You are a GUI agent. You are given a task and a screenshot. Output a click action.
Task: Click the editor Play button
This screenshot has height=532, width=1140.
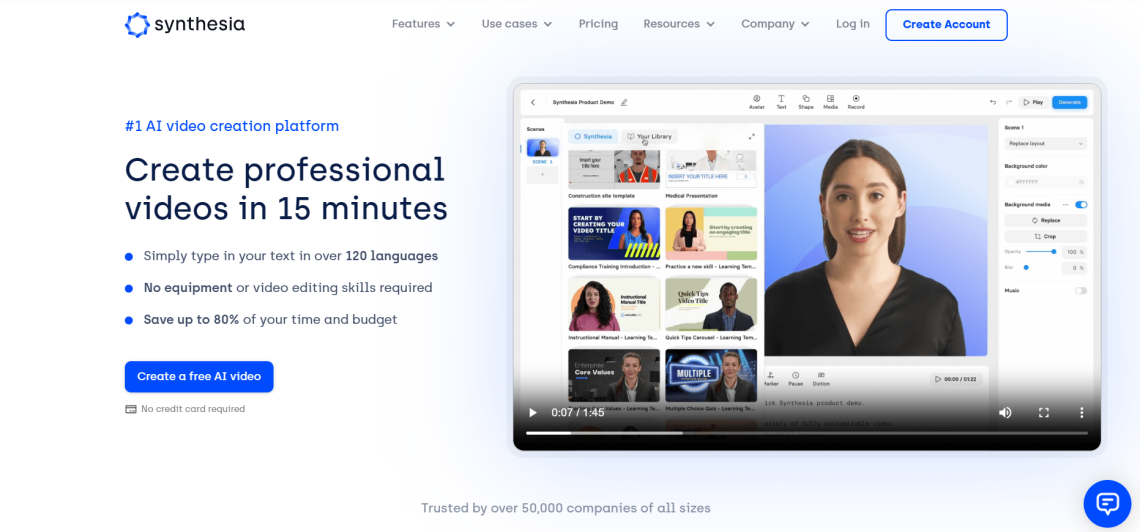[x=1032, y=102]
